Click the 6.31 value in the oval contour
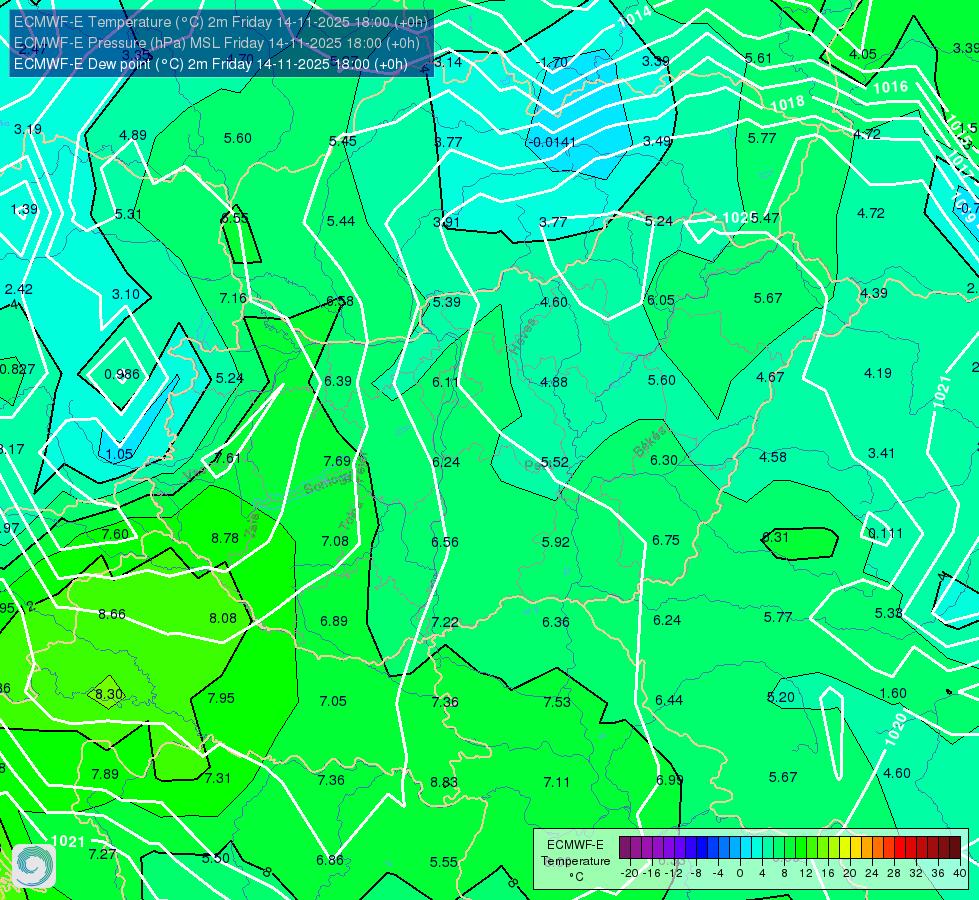The width and height of the screenshot is (979, 900). coord(775,537)
